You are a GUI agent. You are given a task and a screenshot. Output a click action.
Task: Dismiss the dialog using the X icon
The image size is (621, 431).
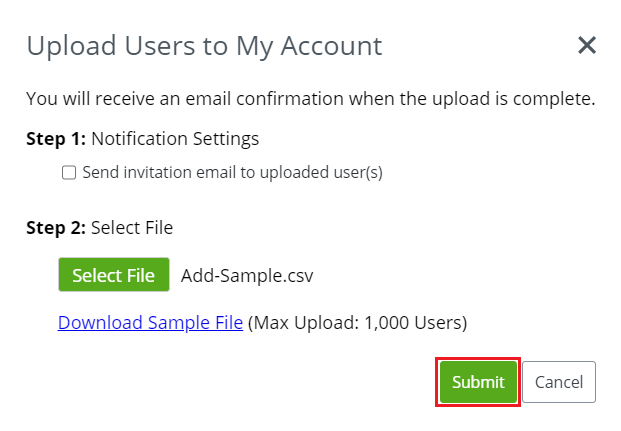pos(587,45)
